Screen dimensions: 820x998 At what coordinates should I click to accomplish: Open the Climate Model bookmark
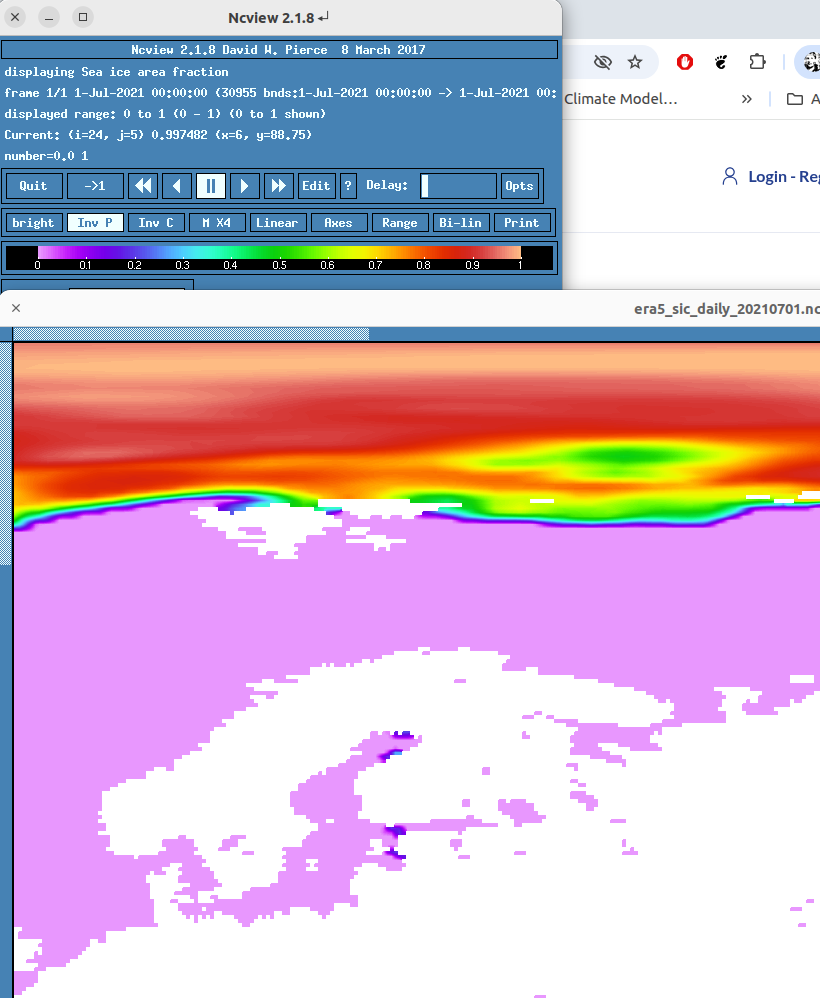point(620,99)
